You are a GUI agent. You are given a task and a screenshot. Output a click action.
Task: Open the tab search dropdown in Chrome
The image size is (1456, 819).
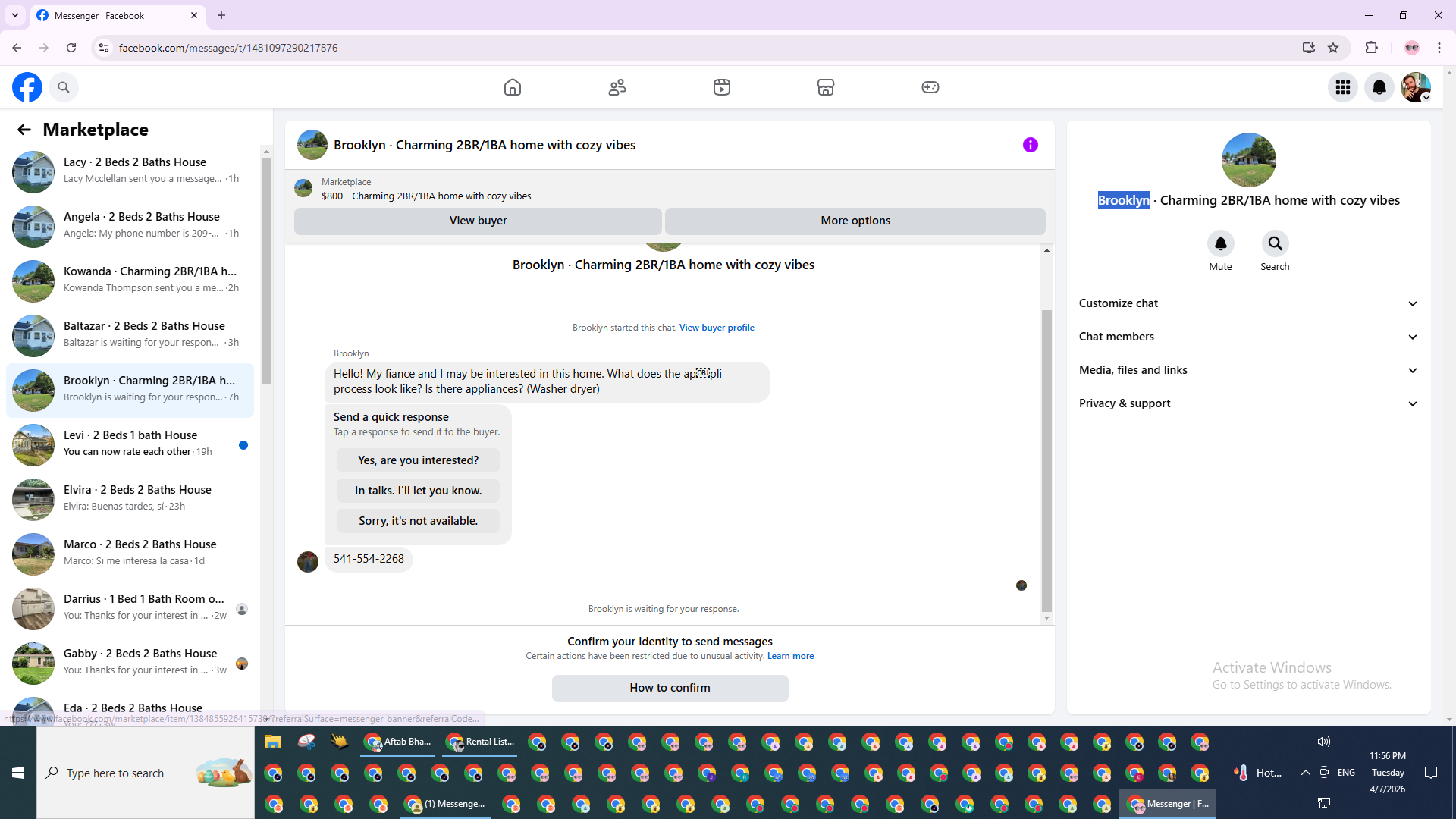pyautogui.click(x=15, y=15)
